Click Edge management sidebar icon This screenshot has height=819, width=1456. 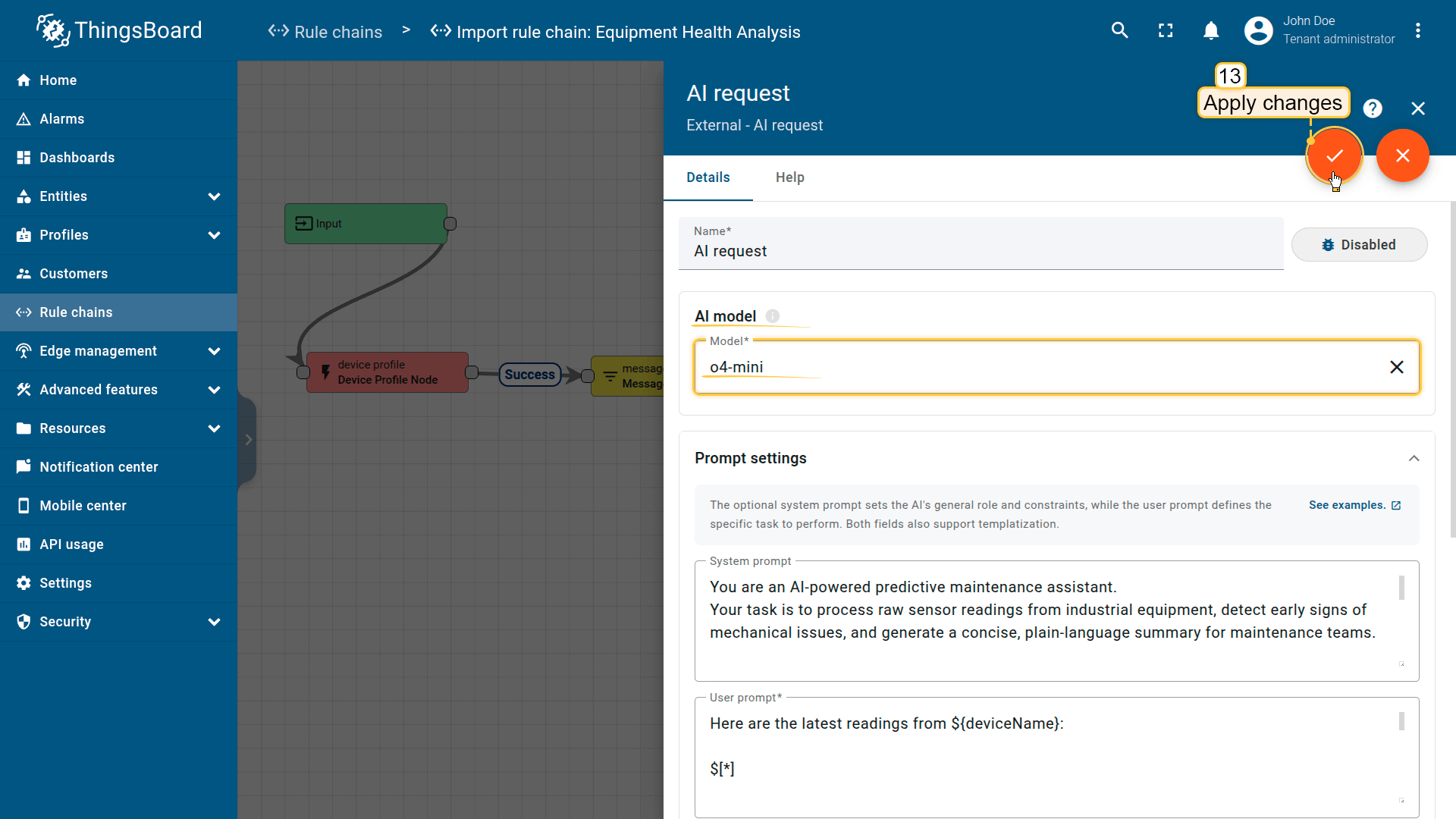(x=24, y=351)
